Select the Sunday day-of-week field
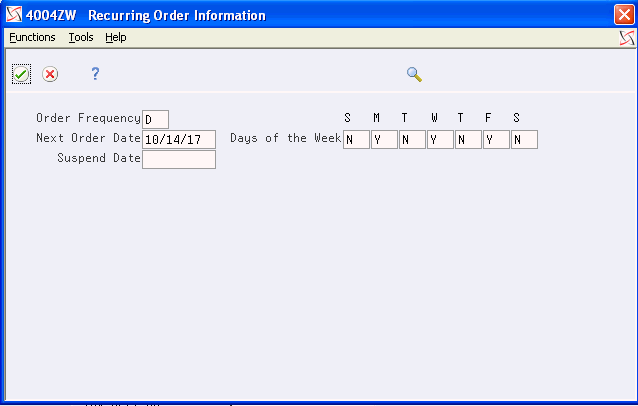Image resolution: width=638 pixels, height=406 pixels. (x=356, y=140)
